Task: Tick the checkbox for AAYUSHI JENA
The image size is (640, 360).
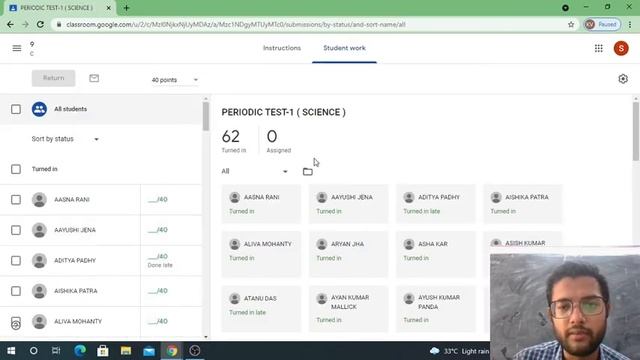Action: 16,230
